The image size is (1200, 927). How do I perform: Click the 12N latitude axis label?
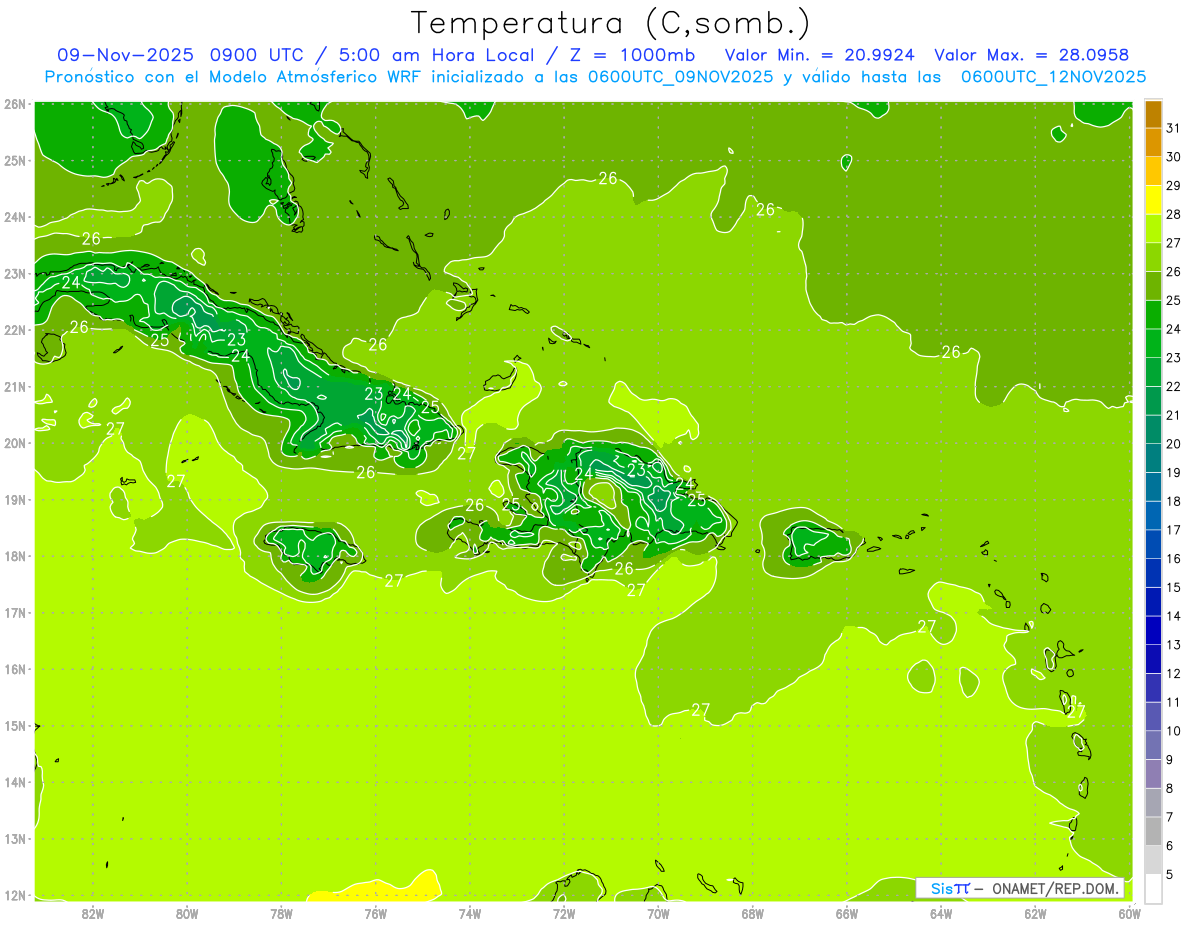tap(16, 895)
